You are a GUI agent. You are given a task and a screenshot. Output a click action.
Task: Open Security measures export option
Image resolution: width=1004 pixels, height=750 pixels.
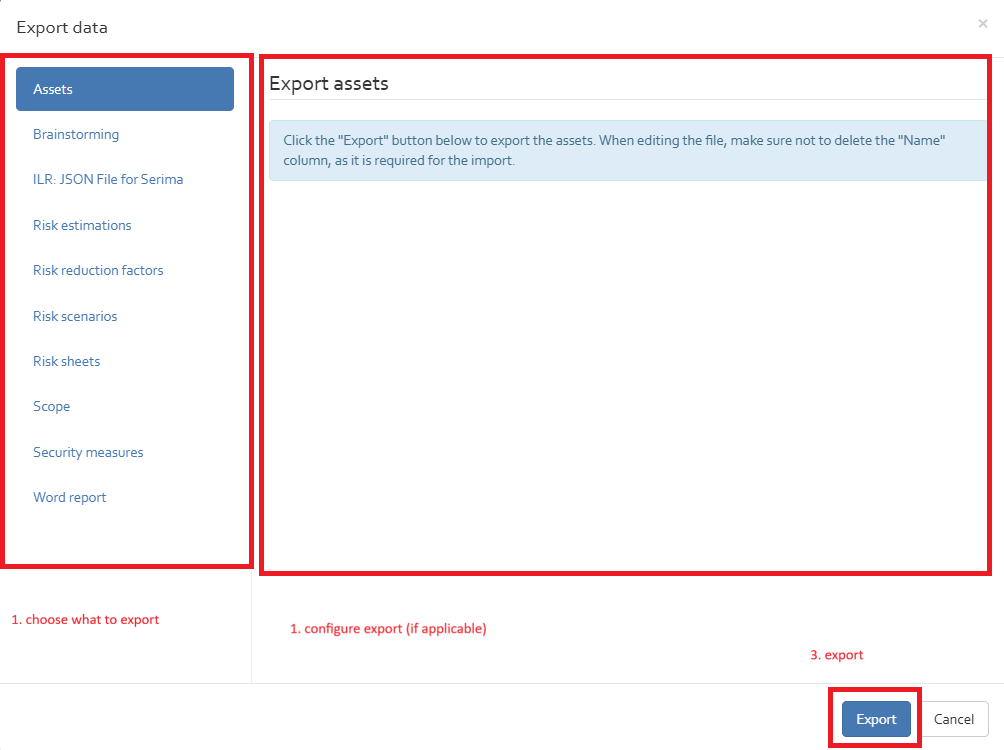click(88, 452)
